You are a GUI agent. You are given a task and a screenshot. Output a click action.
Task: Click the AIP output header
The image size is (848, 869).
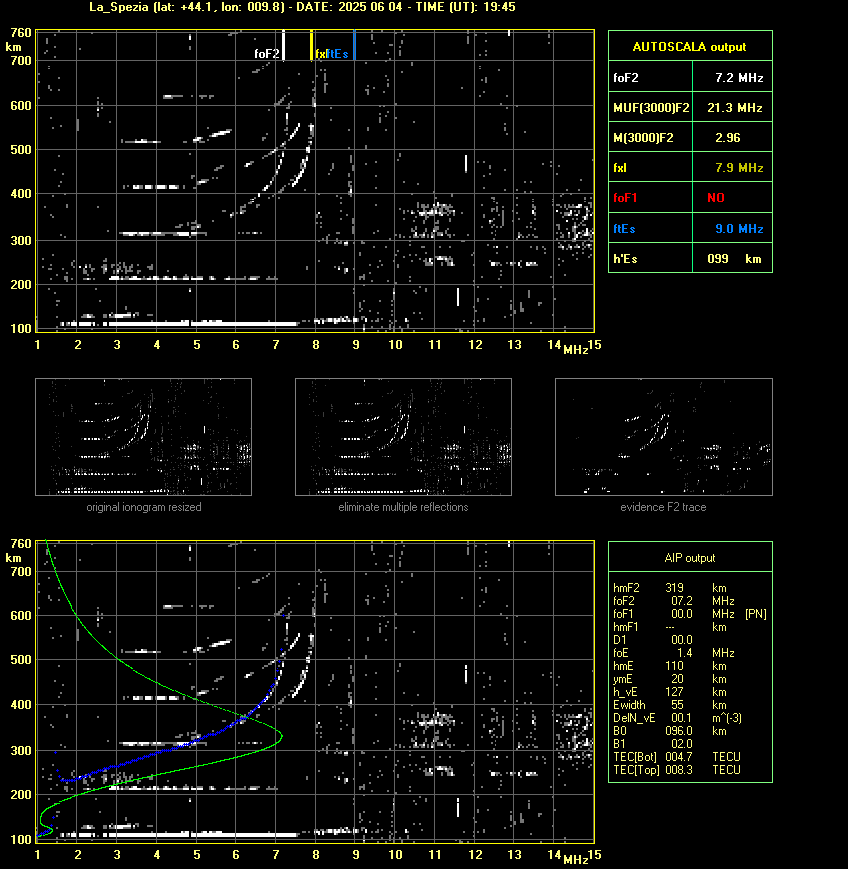[x=690, y=558]
